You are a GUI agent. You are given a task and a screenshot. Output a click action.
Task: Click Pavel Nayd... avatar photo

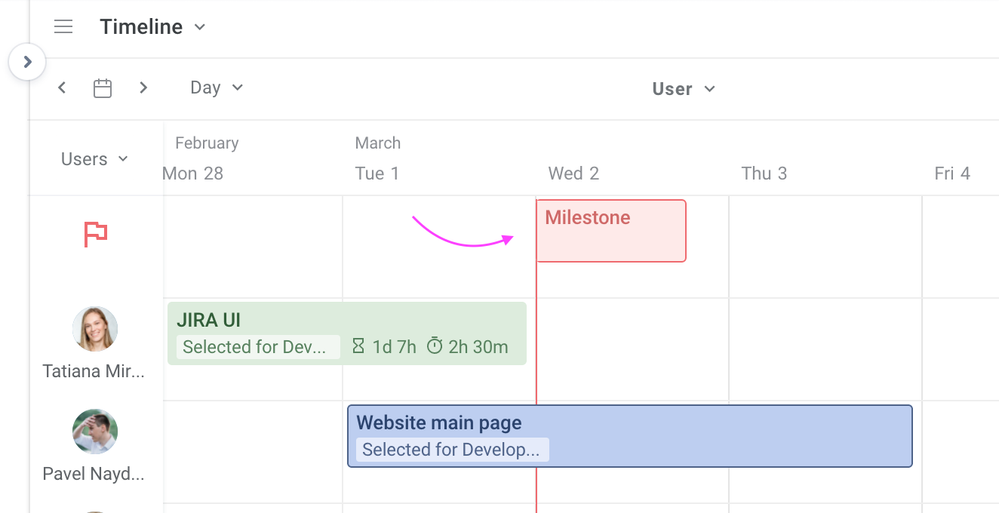(95, 431)
